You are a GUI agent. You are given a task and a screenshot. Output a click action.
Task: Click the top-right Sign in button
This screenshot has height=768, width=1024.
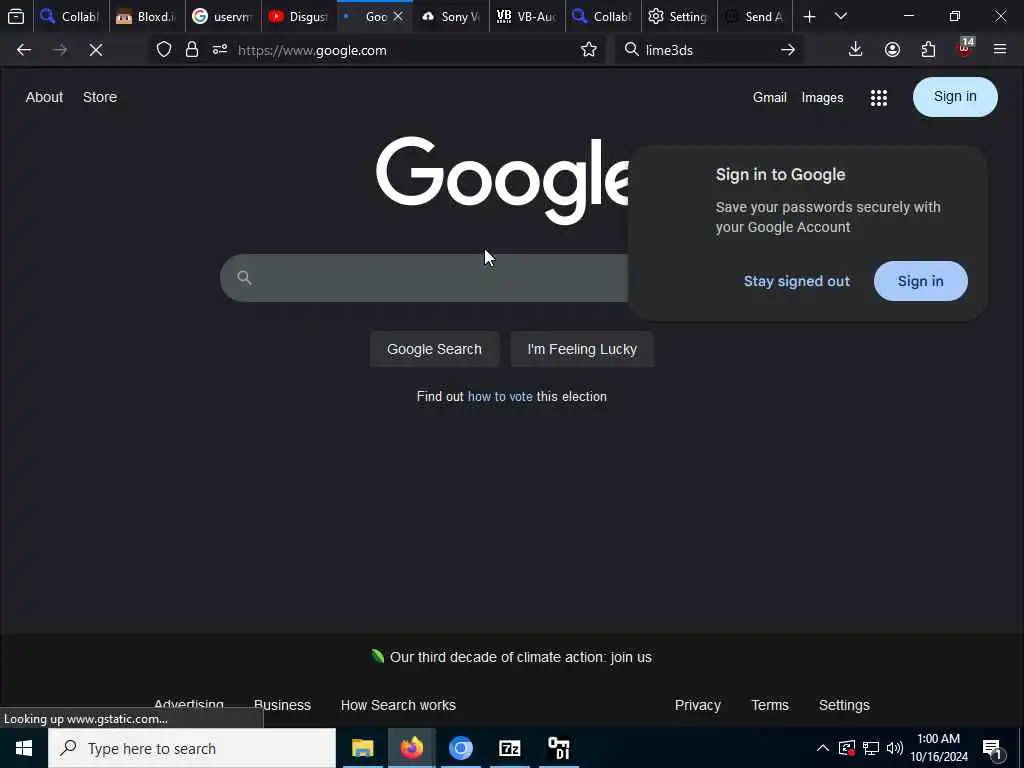click(x=955, y=97)
